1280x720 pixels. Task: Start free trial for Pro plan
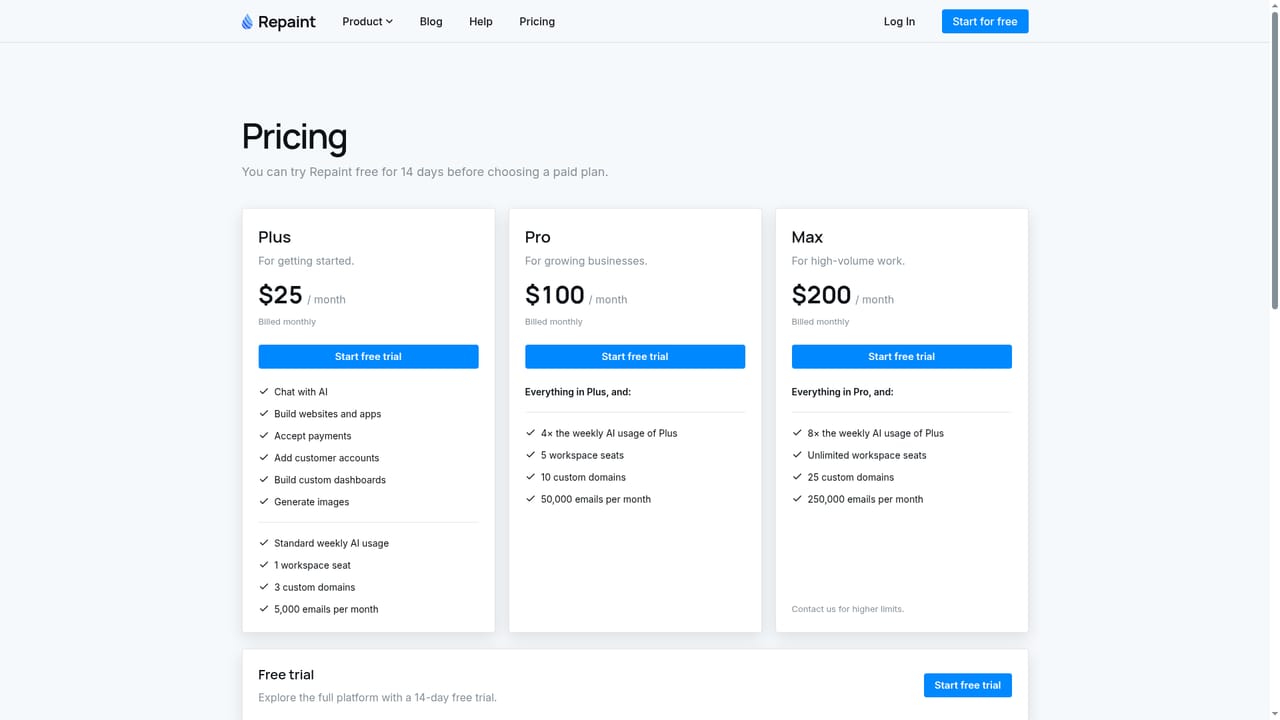tap(635, 356)
